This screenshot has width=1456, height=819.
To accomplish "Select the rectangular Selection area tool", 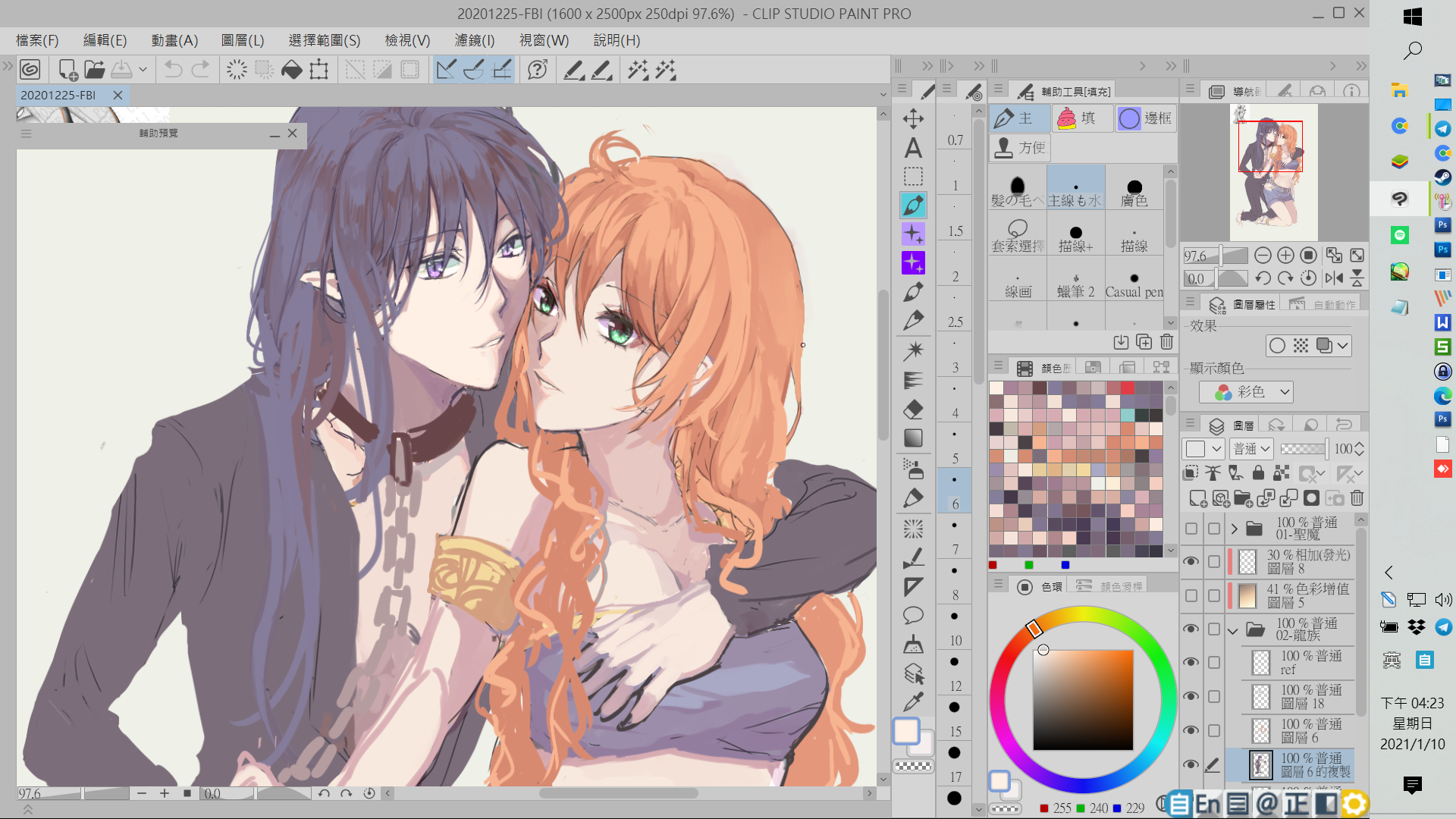I will [x=913, y=177].
